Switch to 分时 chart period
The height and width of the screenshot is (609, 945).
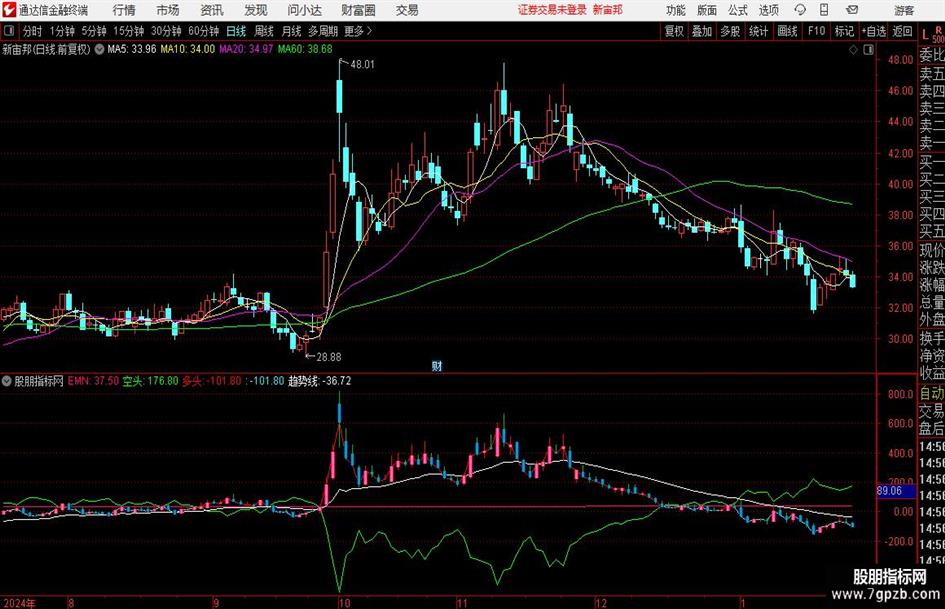pos(32,31)
